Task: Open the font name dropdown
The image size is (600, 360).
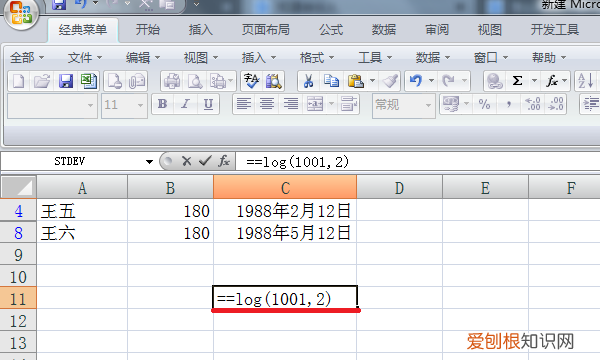Action: 91,105
